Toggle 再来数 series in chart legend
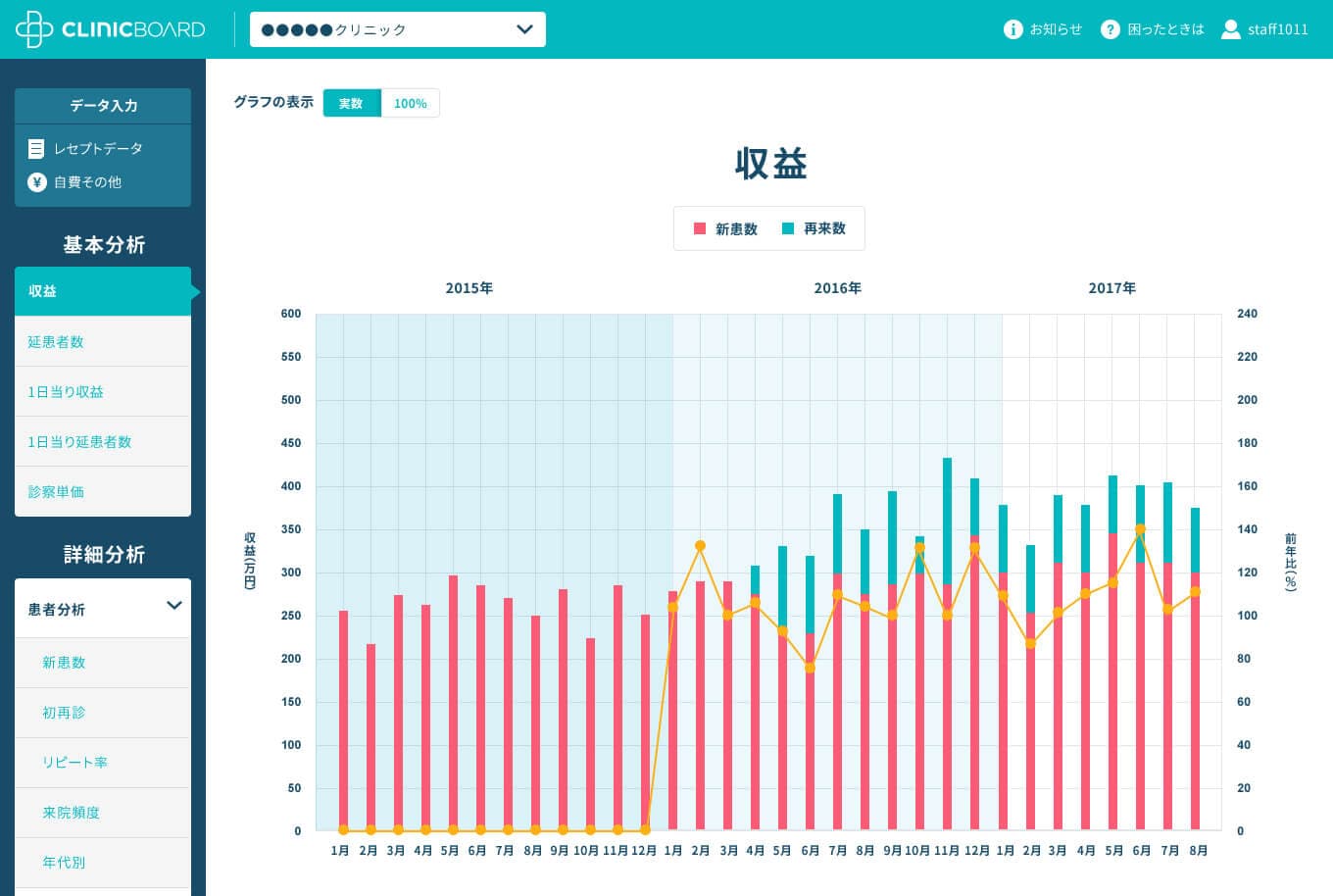 point(815,228)
